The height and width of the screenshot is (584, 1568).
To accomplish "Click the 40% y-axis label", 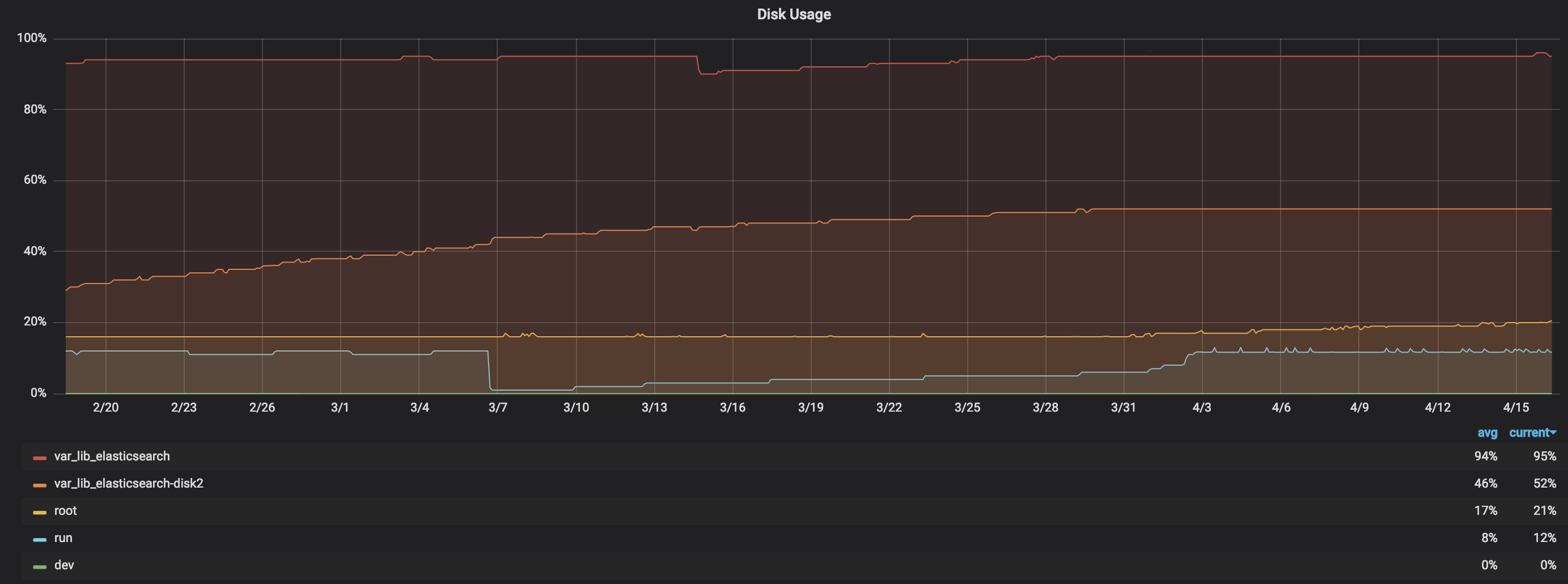I will (x=35, y=251).
